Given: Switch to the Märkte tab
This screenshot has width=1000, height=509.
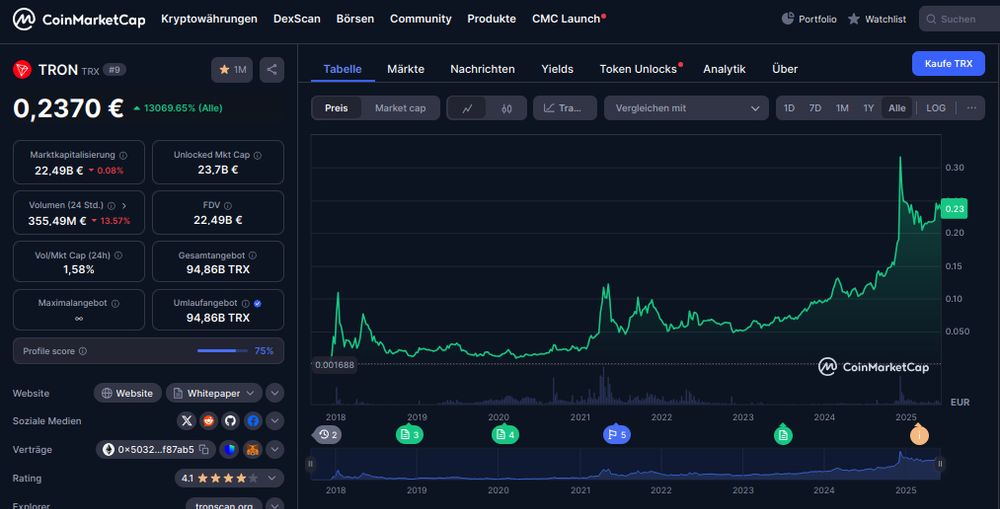Looking at the screenshot, I should tap(406, 69).
